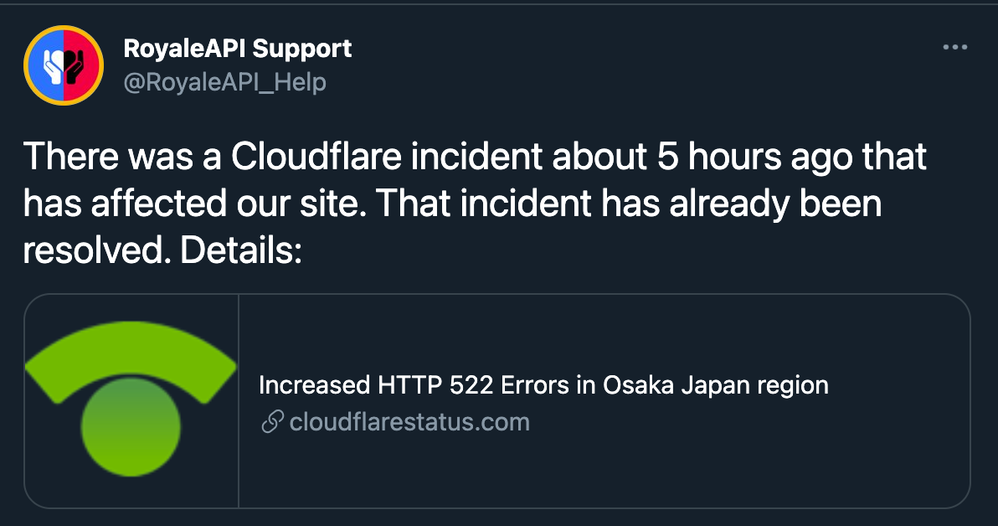Viewport: 998px width, 526px height.
Task: Open the @RoyaleAPI_Help handle link
Action: pos(225,82)
